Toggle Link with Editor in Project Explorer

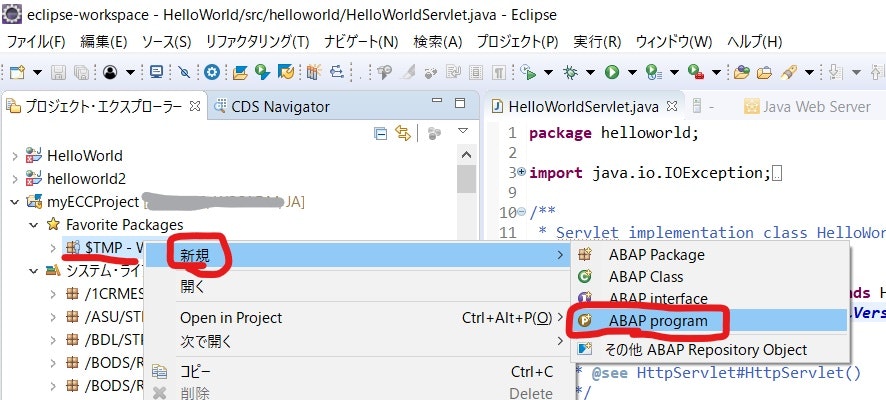[402, 133]
